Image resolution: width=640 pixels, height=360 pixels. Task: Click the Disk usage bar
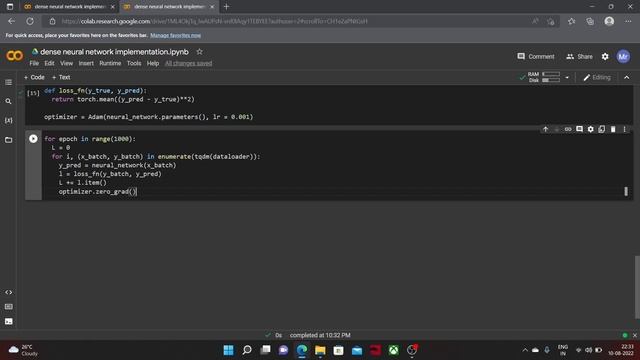pos(551,80)
